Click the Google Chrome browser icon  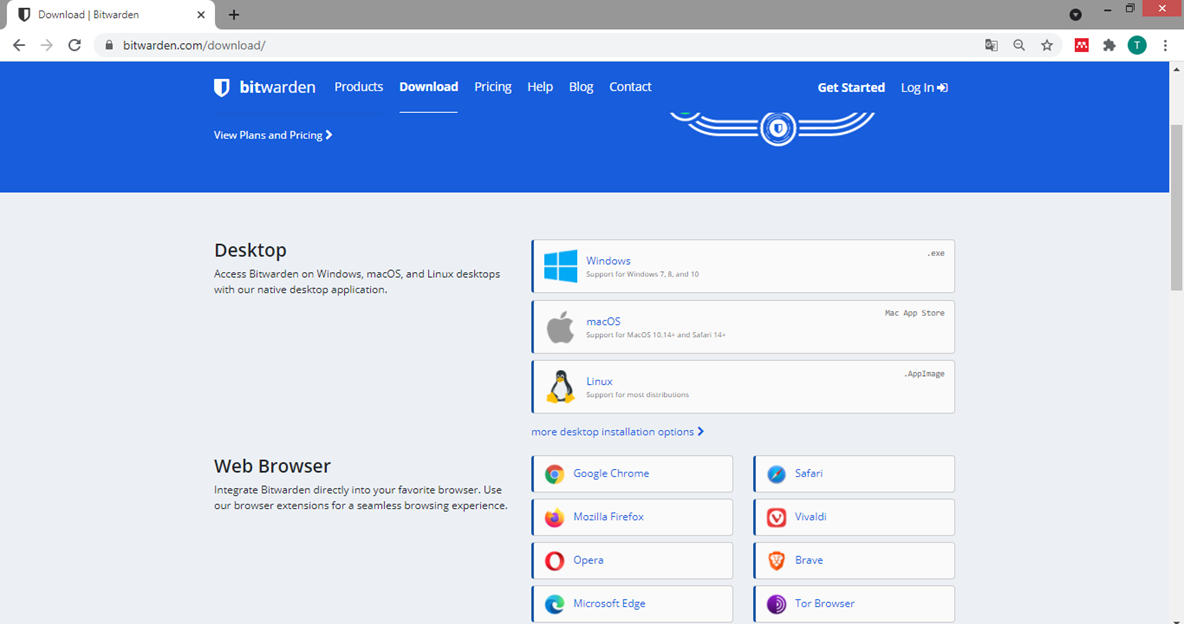click(554, 474)
